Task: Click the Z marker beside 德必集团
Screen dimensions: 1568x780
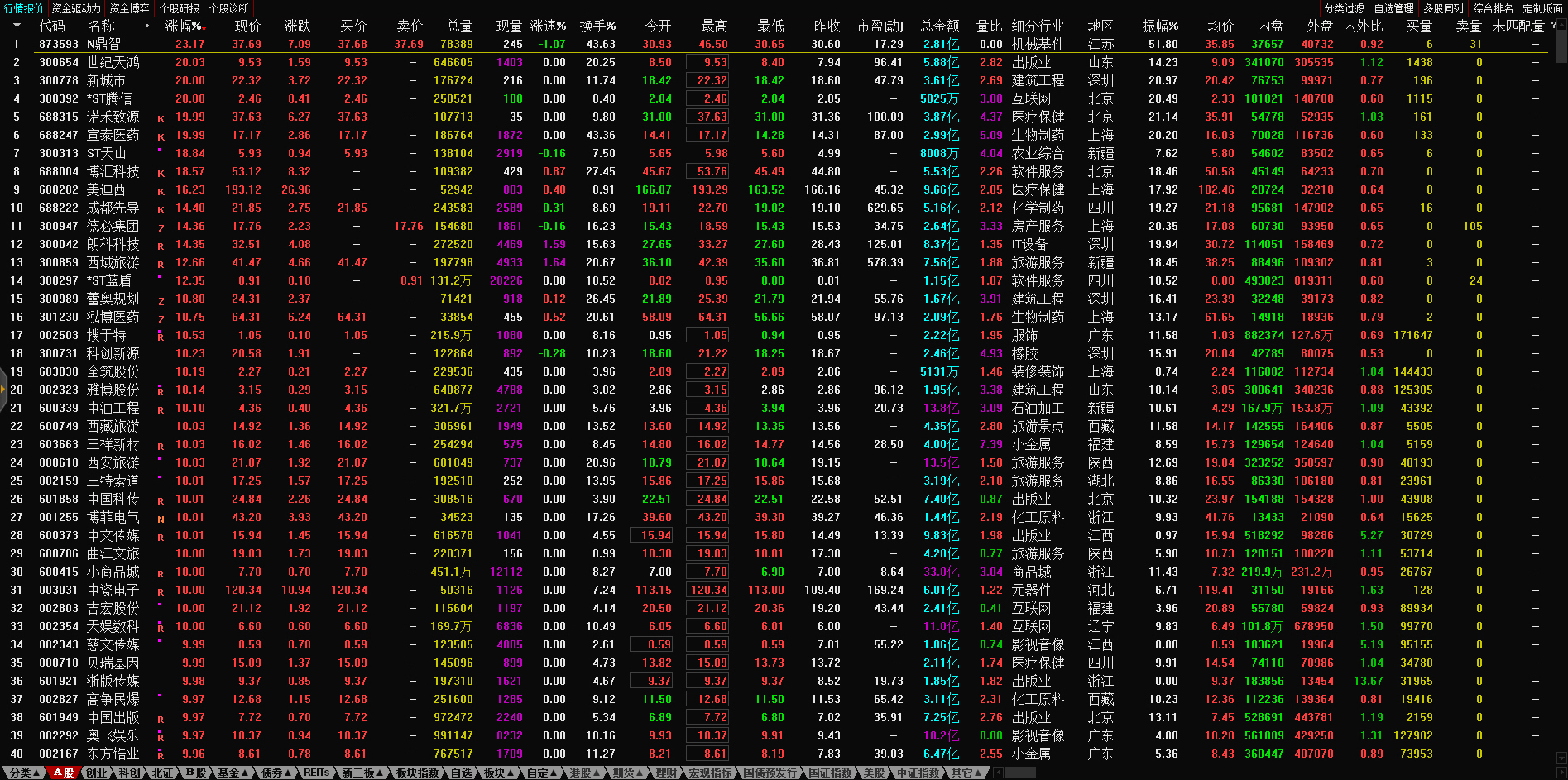Action: click(x=161, y=227)
